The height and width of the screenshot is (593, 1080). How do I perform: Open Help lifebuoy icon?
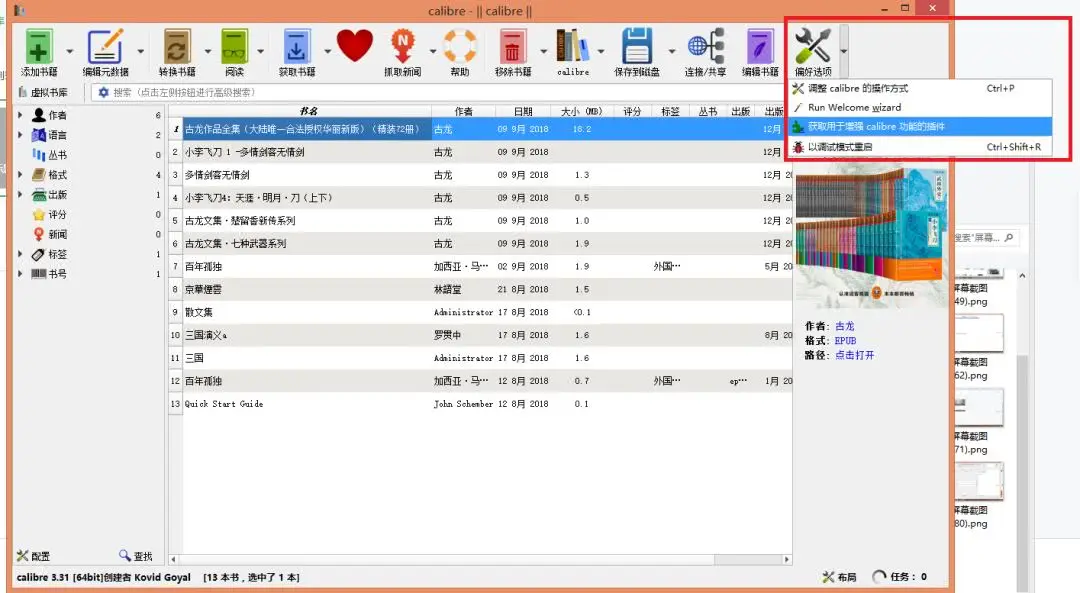pyautogui.click(x=459, y=47)
